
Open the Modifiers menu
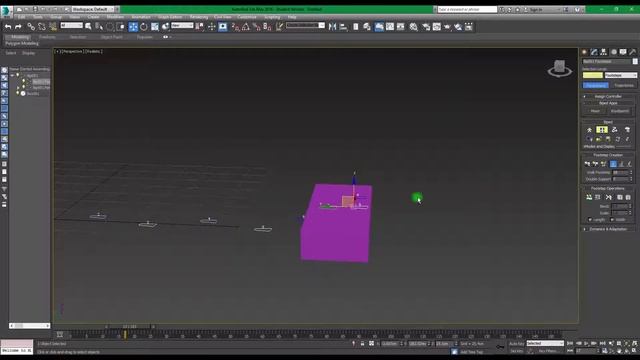pyautogui.click(x=115, y=17)
